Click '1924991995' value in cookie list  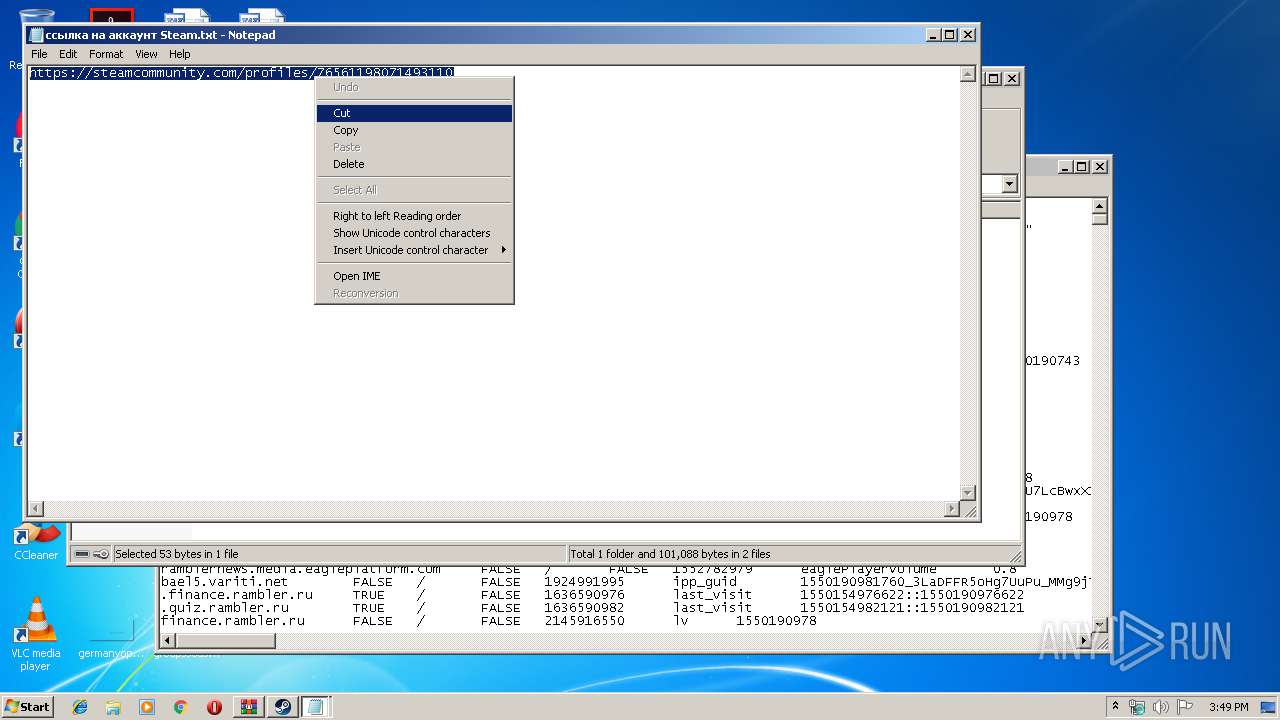pyautogui.click(x=585, y=582)
